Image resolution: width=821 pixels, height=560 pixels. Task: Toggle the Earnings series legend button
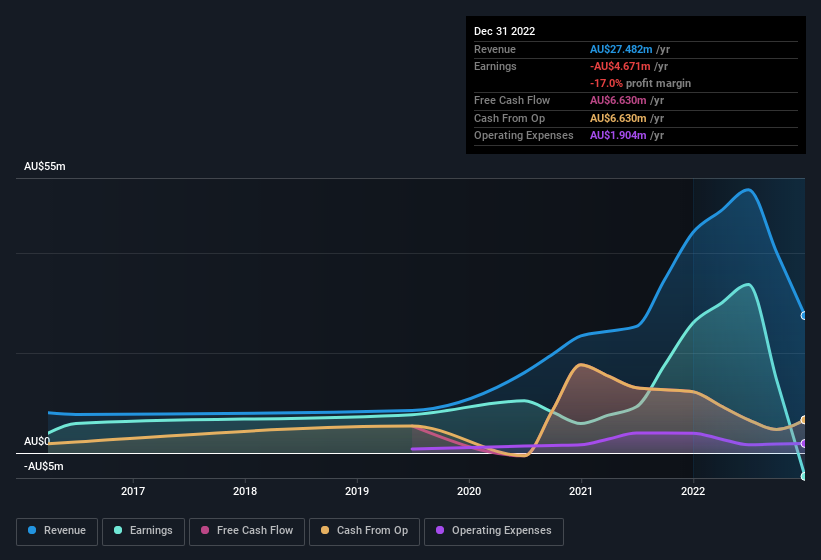(x=143, y=531)
